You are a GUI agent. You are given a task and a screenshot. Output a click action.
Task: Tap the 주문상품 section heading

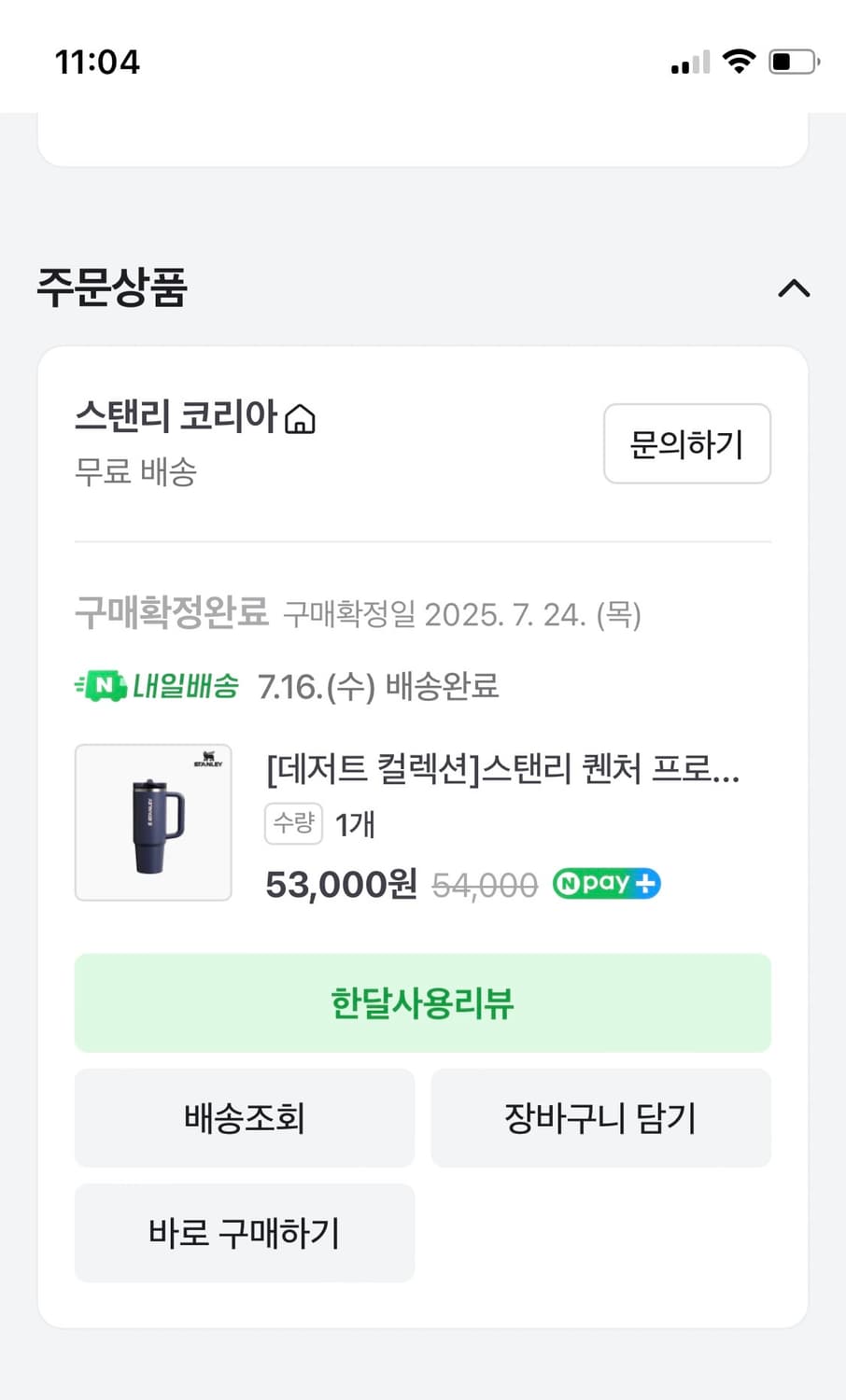click(112, 287)
